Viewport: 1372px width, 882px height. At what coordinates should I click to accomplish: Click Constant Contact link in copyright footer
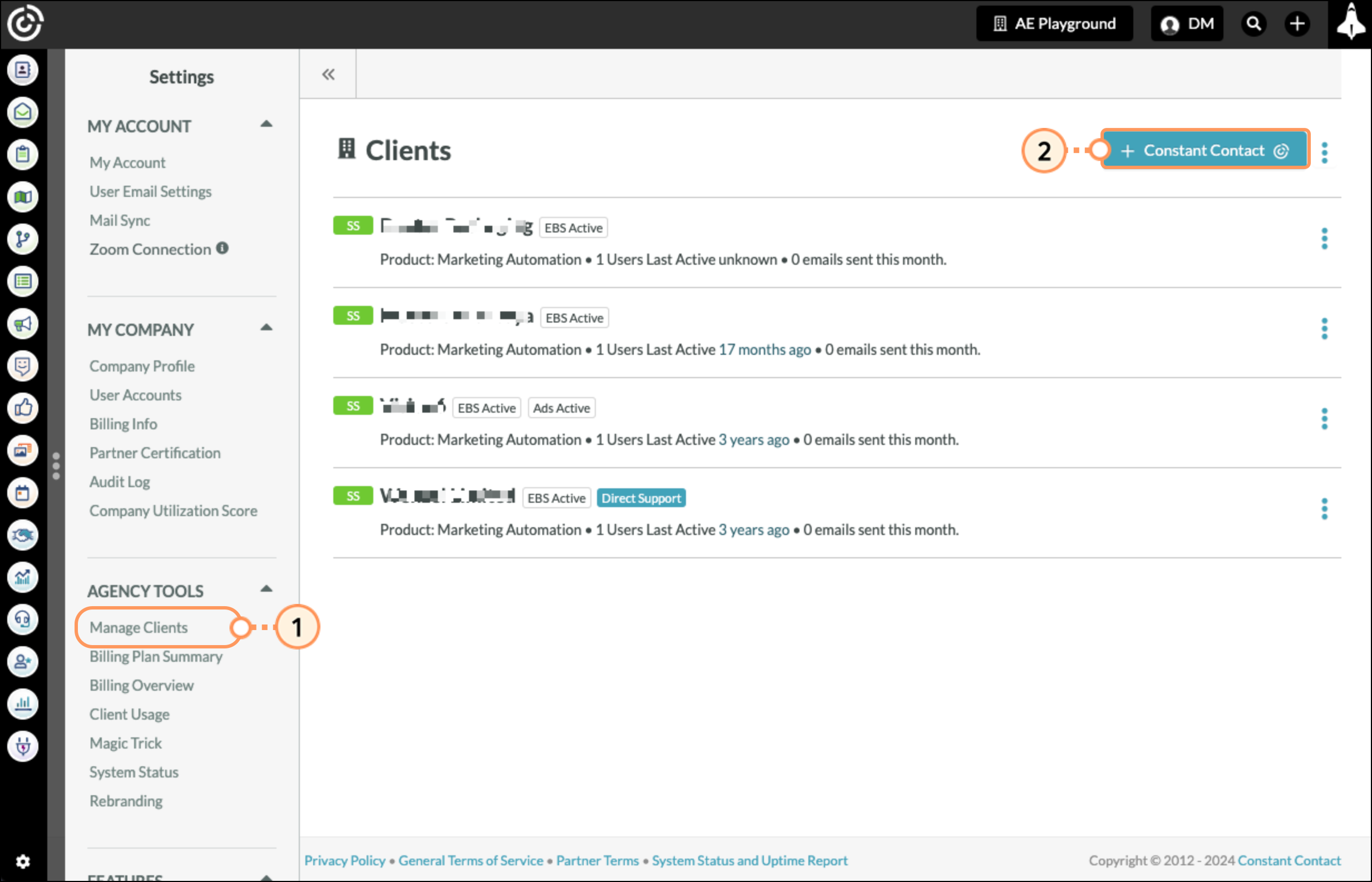click(x=1289, y=860)
